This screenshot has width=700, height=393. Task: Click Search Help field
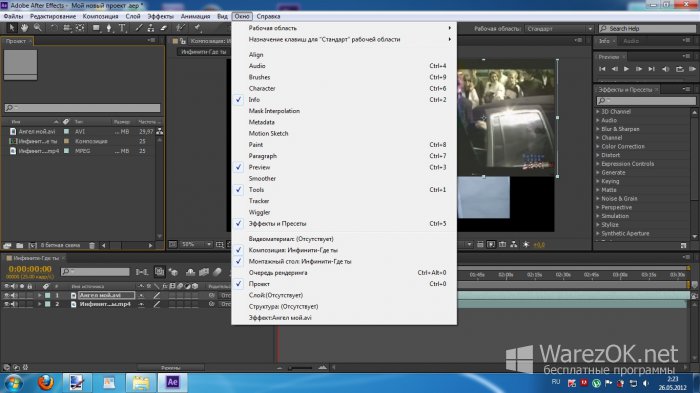[x=647, y=29]
